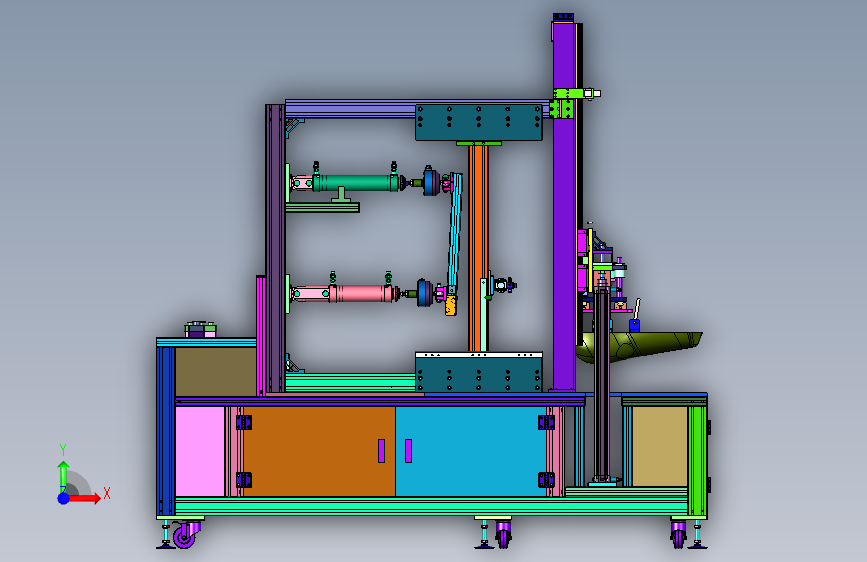Select the small device atop the left box
Viewport: 867px width, 562px height.
[x=200, y=329]
